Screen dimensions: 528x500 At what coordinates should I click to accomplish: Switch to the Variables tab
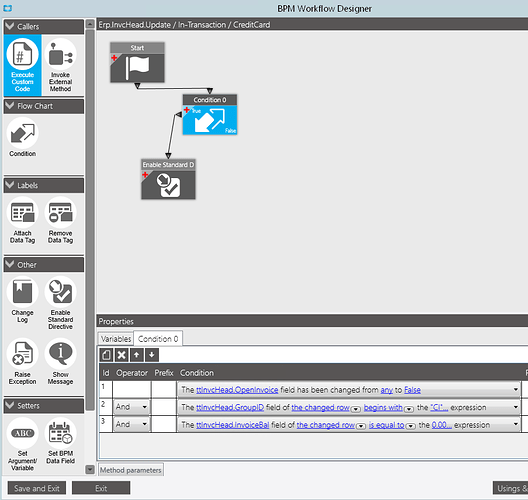pyautogui.click(x=116, y=339)
